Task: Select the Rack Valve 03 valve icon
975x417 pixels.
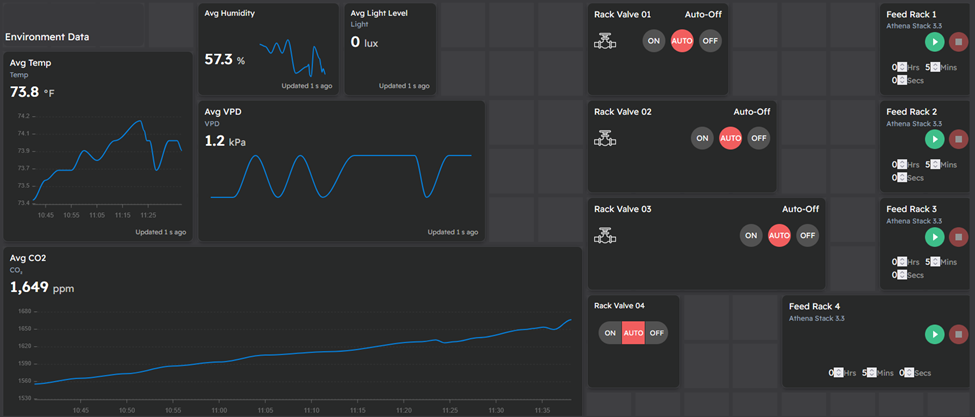Action: click(604, 236)
